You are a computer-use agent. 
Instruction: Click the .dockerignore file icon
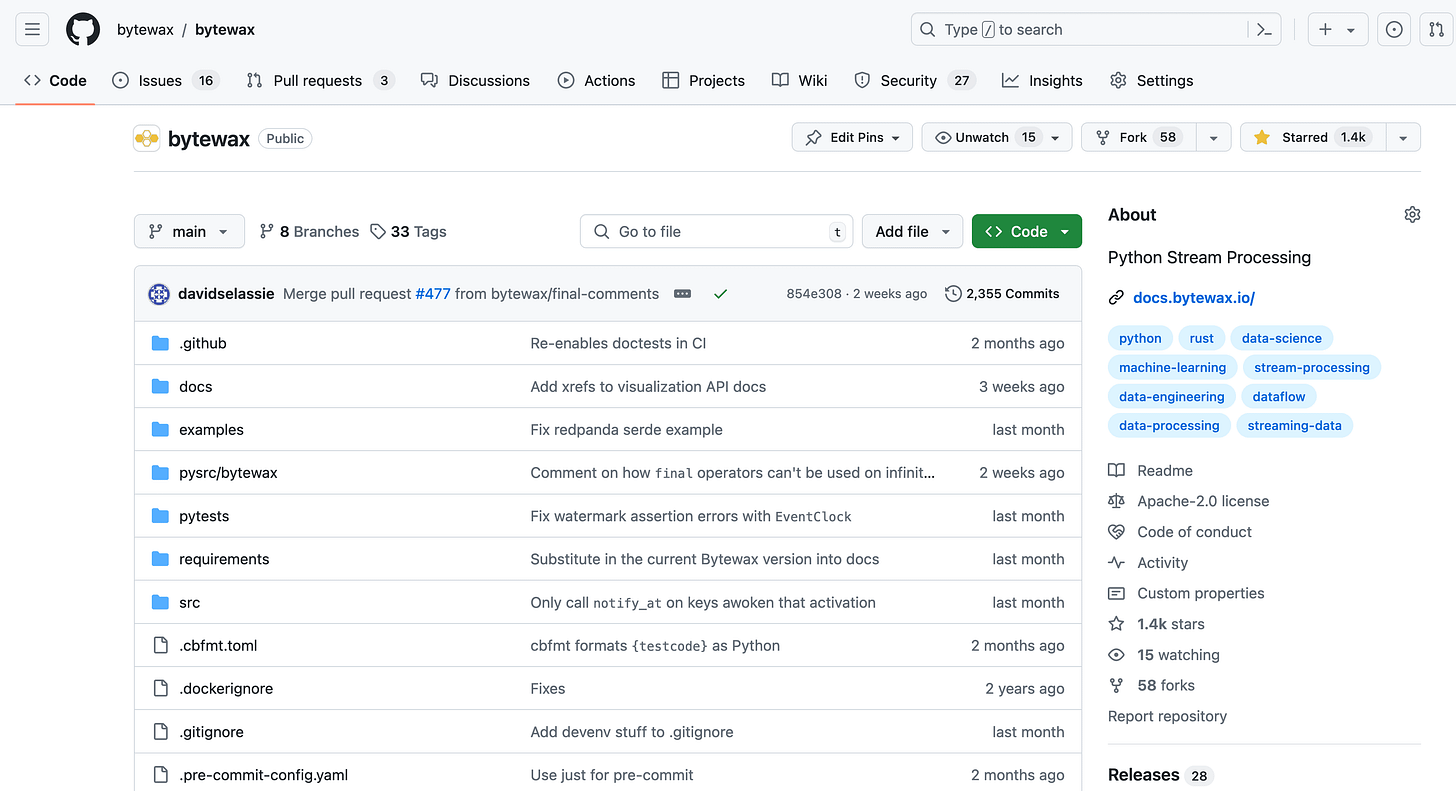(160, 688)
